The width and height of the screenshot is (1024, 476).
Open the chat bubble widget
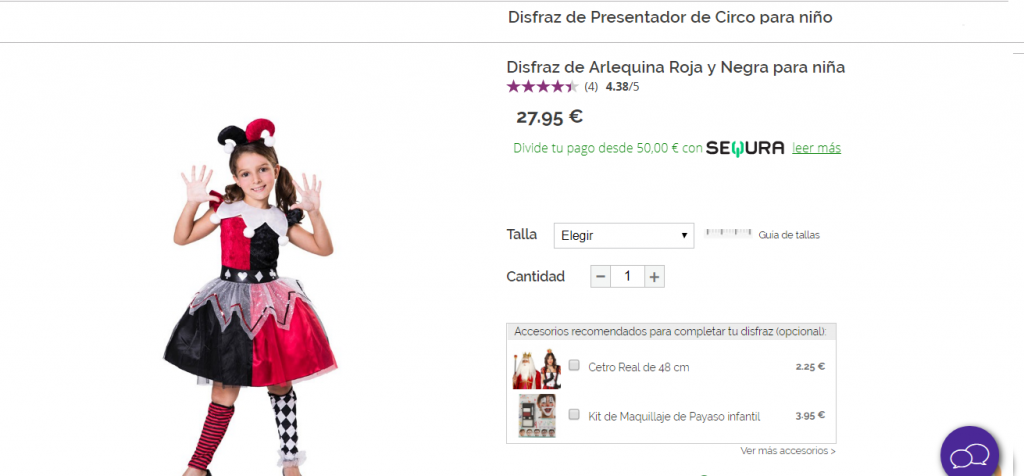point(969,456)
